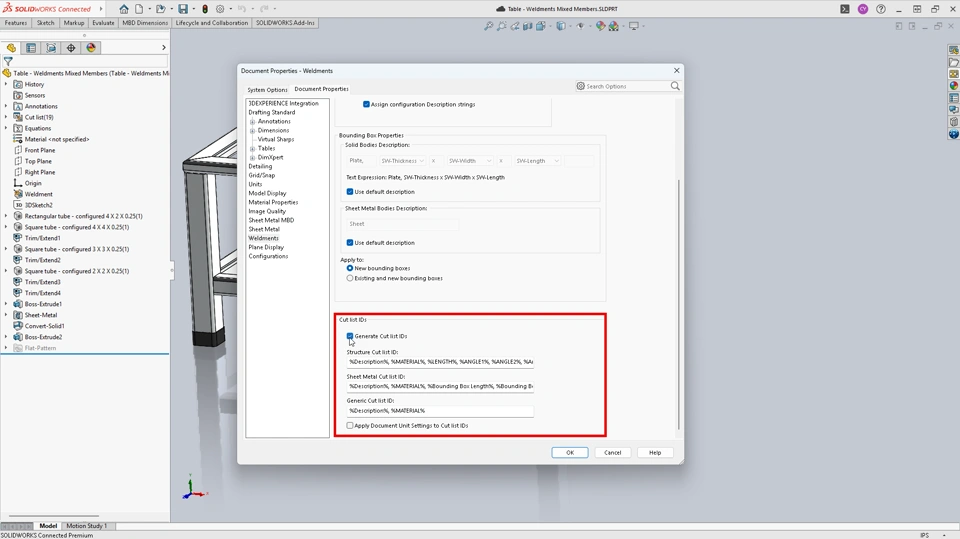Screen dimensions: 960x539
Task: Expand Tables in the dialog tree
Action: point(252,148)
